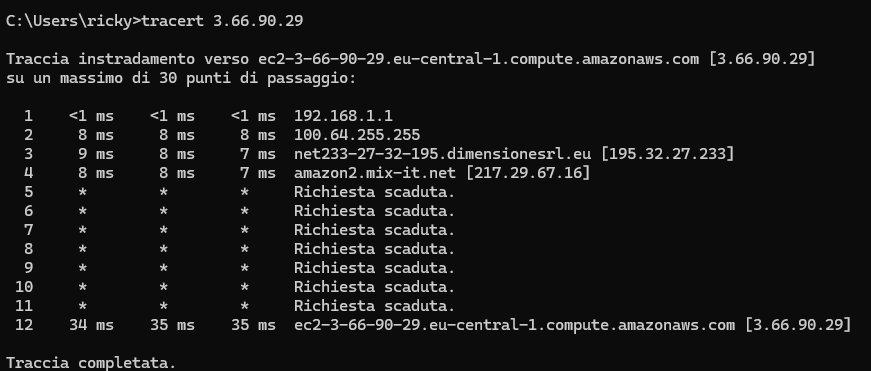871x371 pixels.
Task: Click the C:\Users\ricky prompt path
Action: (x=70, y=21)
